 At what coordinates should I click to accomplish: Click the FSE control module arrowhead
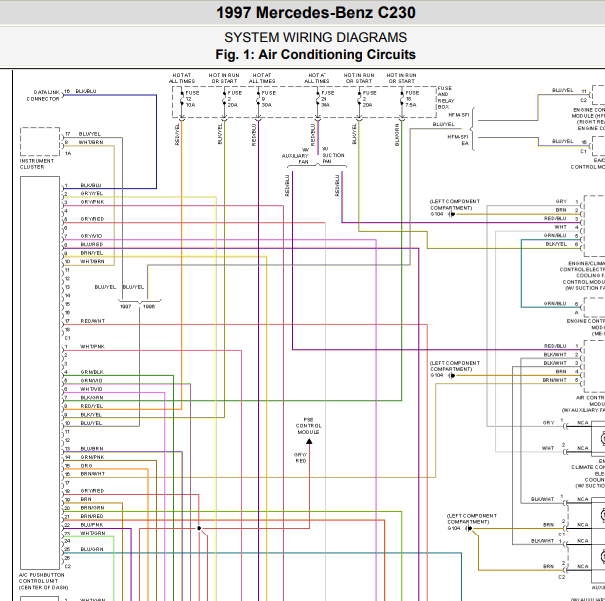(309, 441)
